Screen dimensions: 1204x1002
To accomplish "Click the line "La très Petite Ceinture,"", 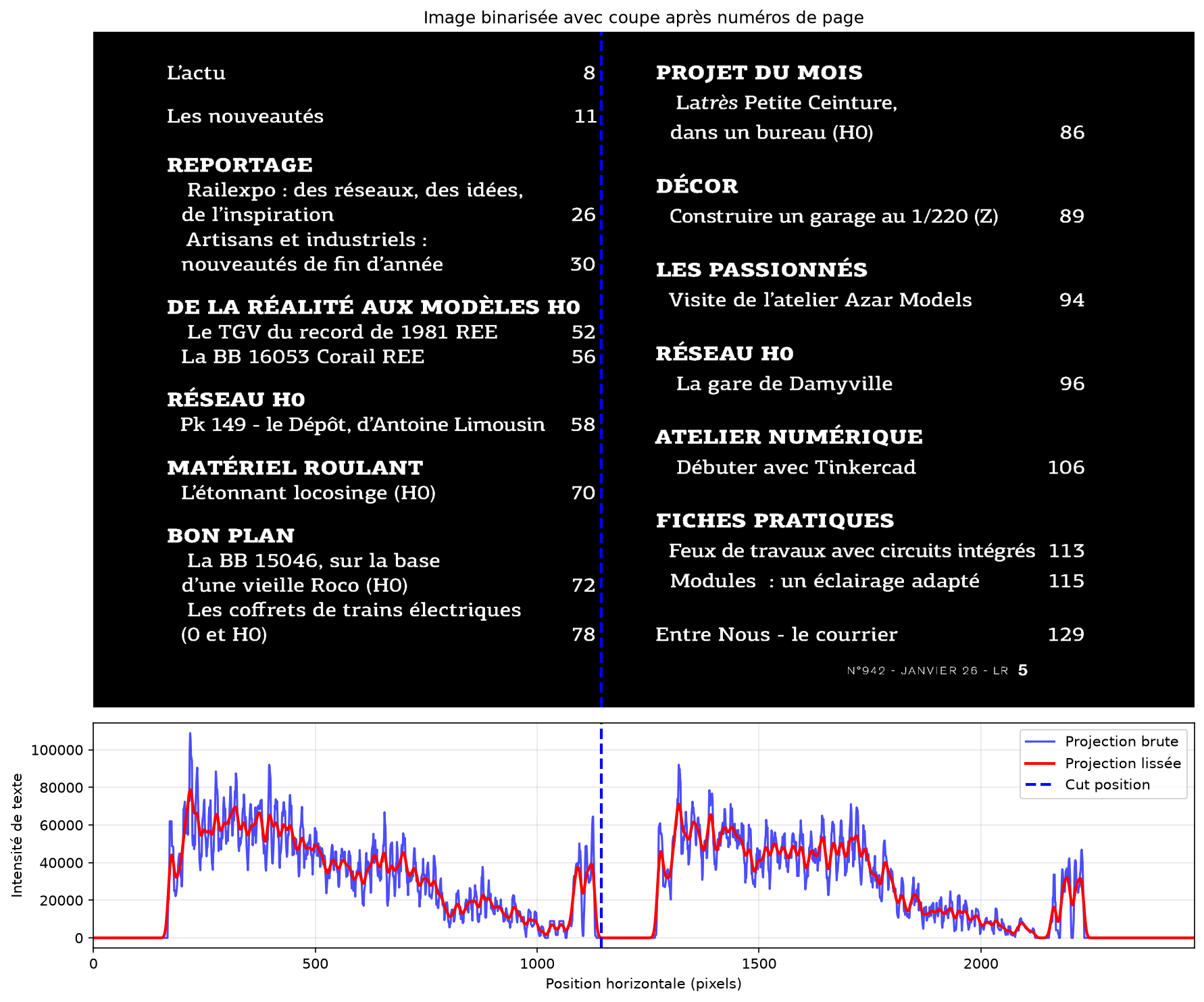I will (786, 103).
